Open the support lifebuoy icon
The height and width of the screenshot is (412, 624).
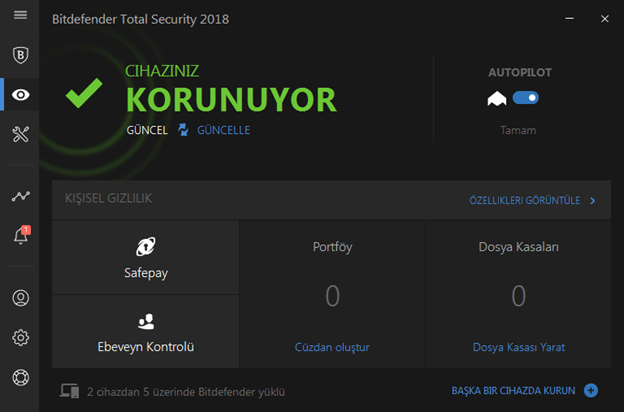click(20, 377)
